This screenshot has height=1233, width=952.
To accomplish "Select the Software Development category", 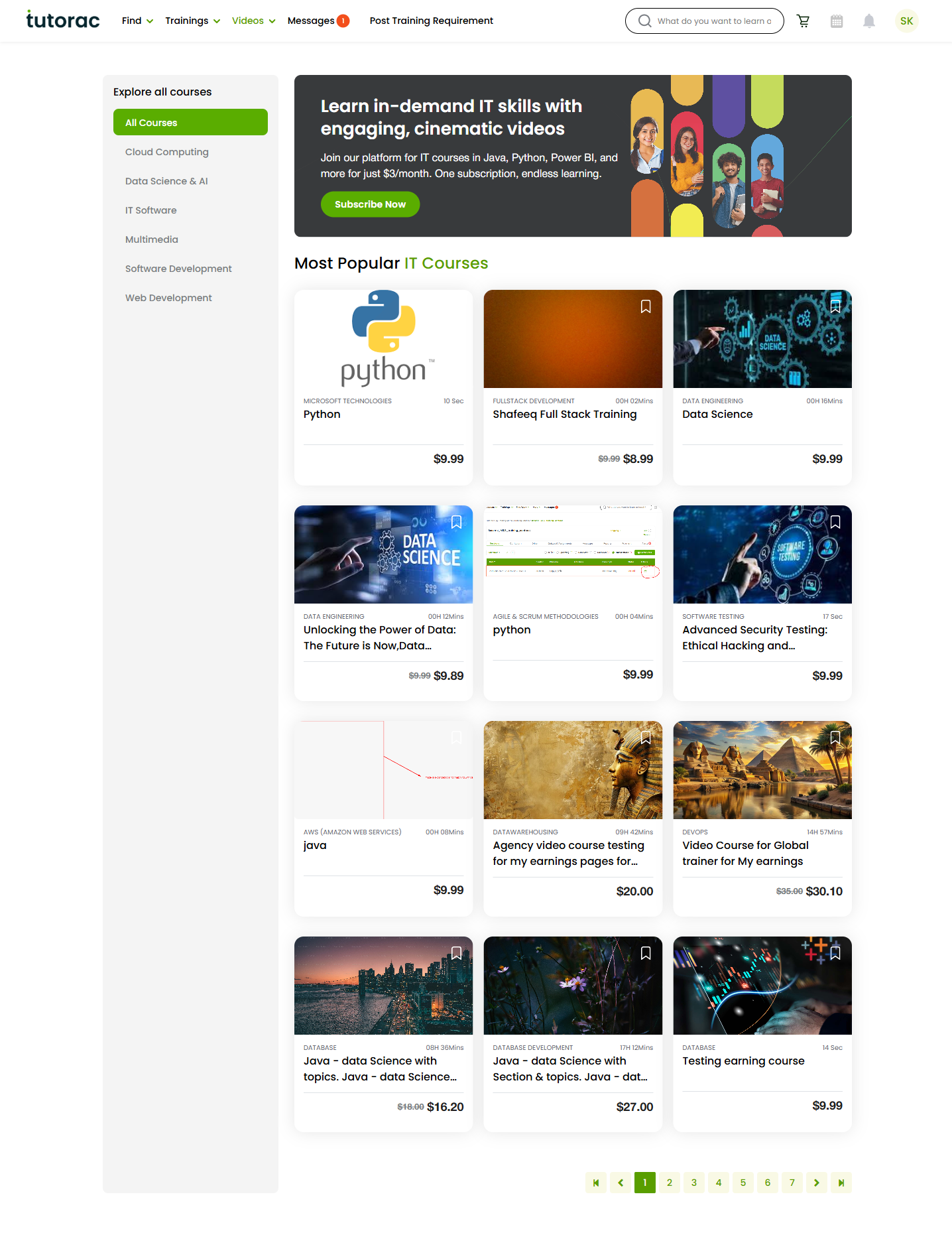I will tap(178, 269).
